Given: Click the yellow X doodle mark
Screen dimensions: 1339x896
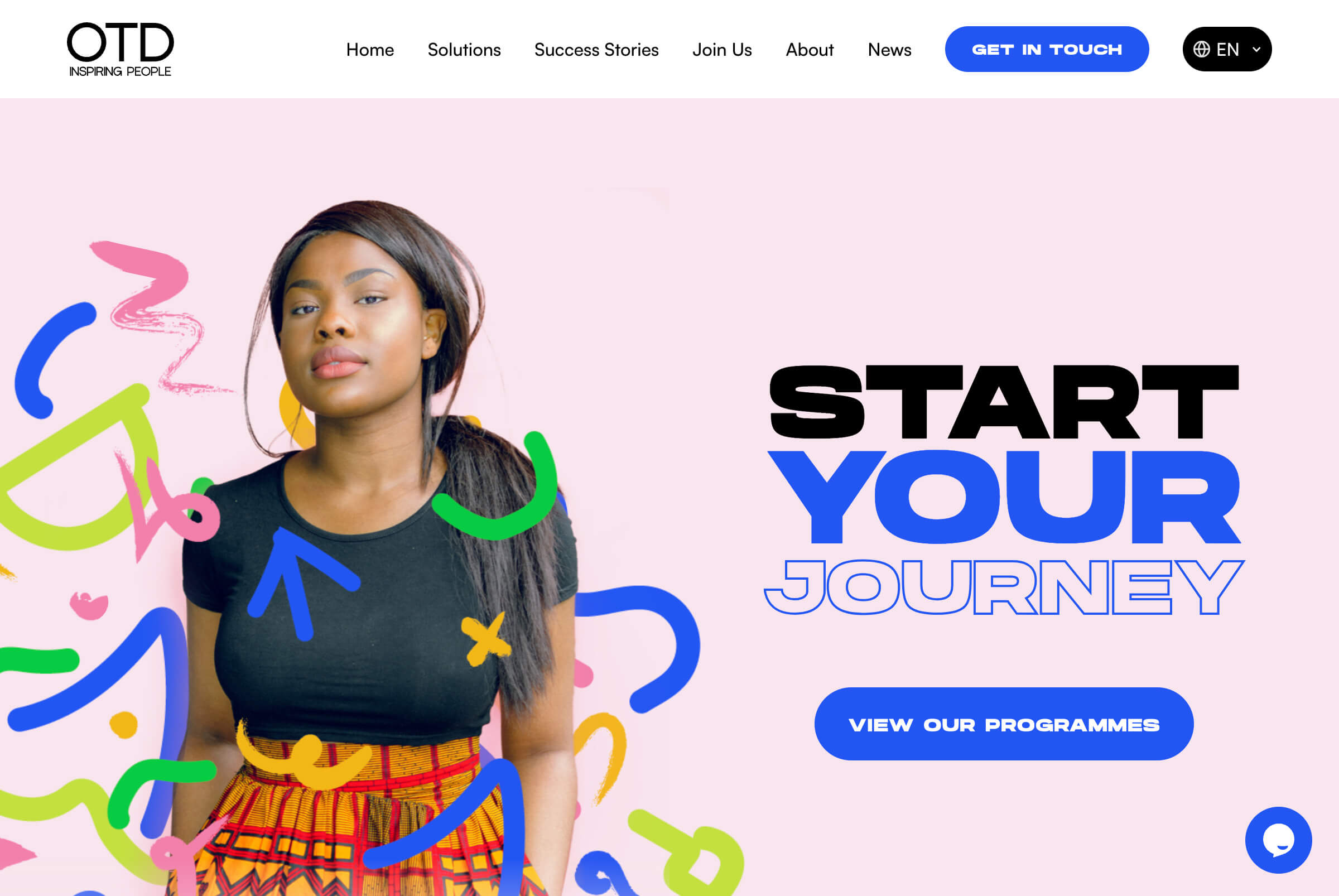Looking at the screenshot, I should click(485, 639).
